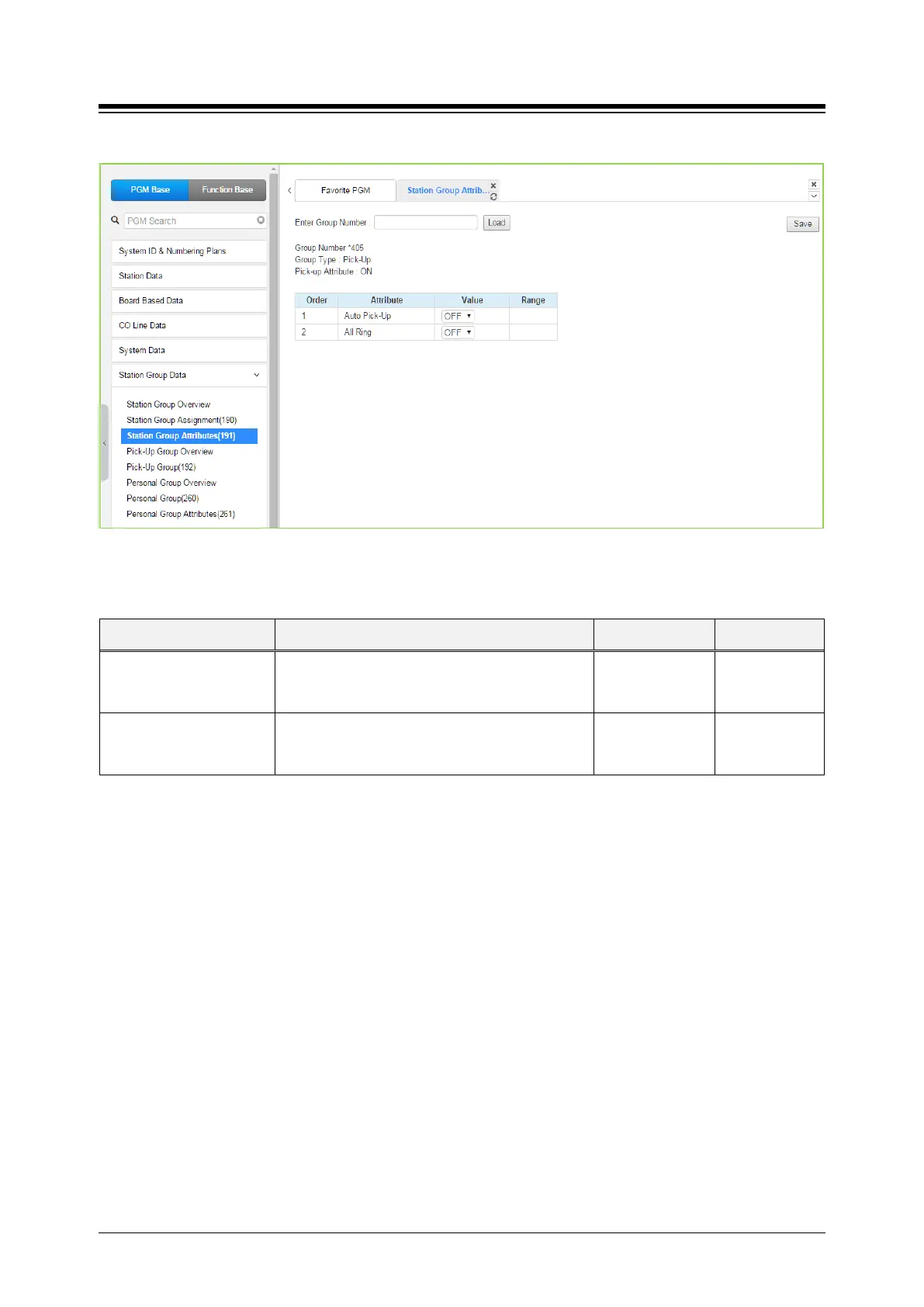Click the Order column header
The width and height of the screenshot is (924, 1307).
(317, 300)
